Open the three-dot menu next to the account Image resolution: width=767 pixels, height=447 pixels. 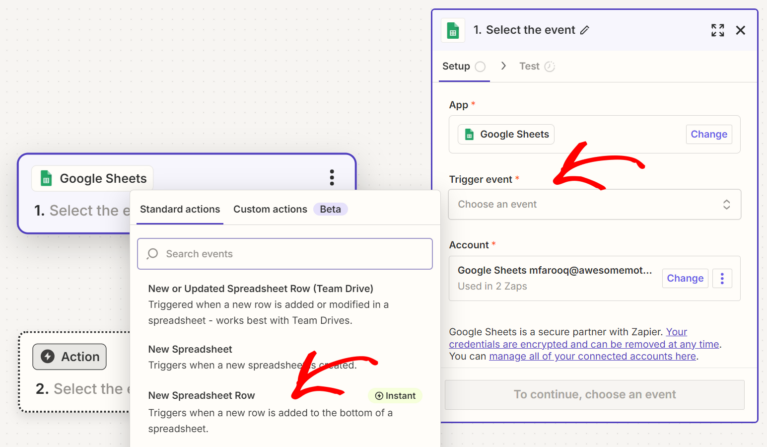tap(722, 278)
